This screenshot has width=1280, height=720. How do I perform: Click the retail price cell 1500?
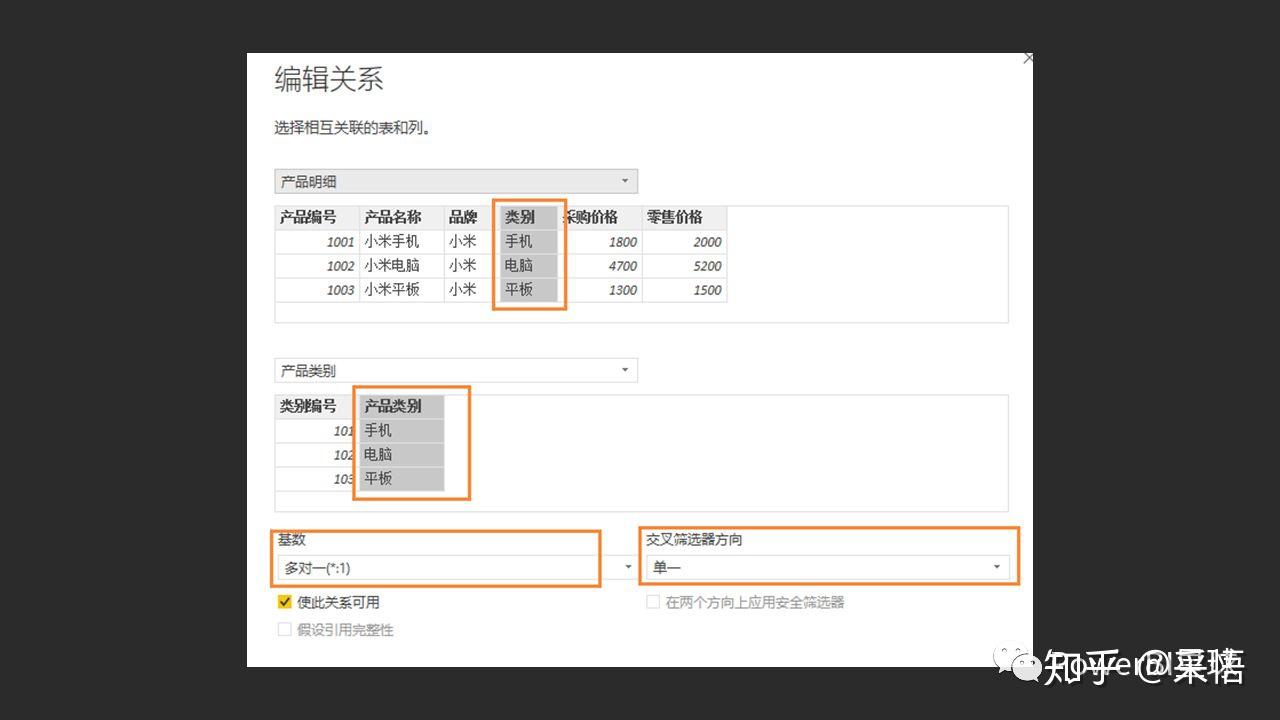[x=684, y=290]
